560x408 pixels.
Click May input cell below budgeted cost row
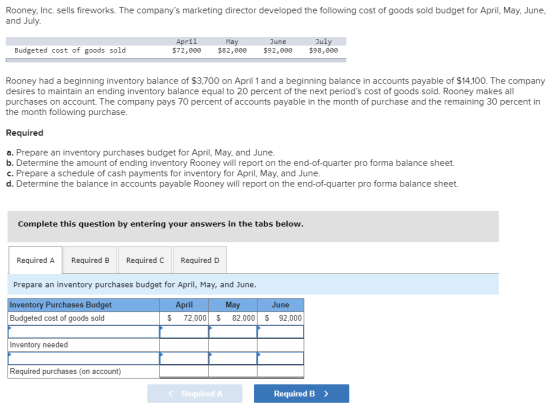(233, 332)
